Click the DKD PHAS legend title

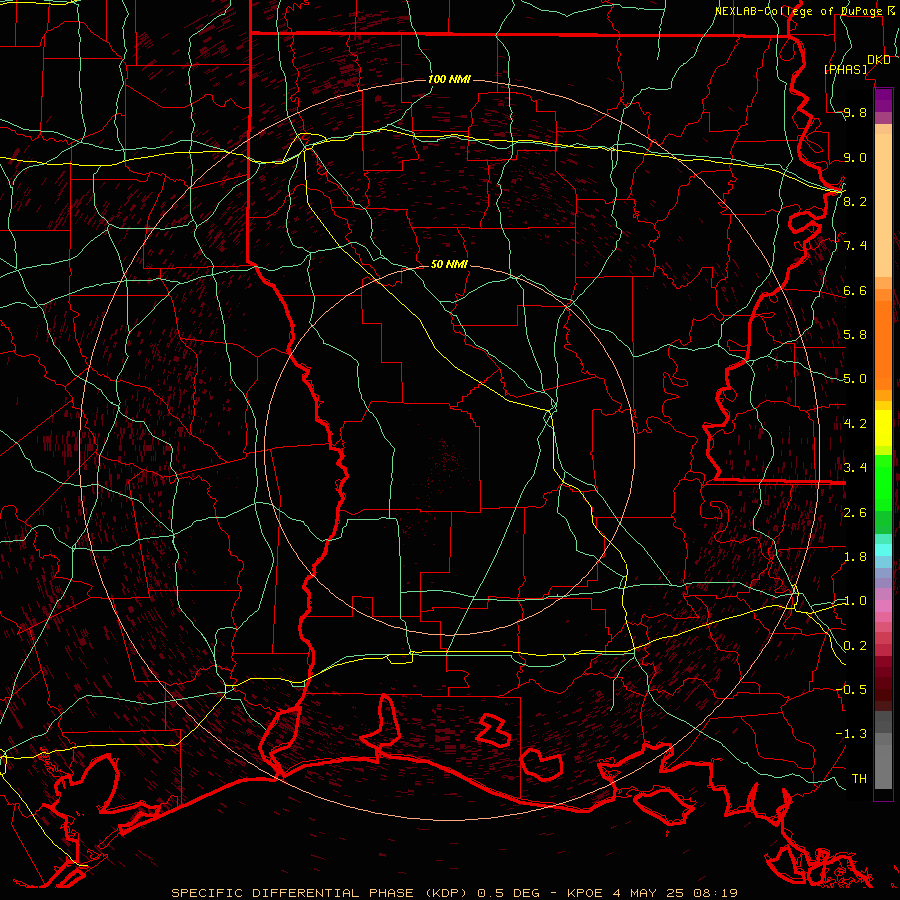857,64
